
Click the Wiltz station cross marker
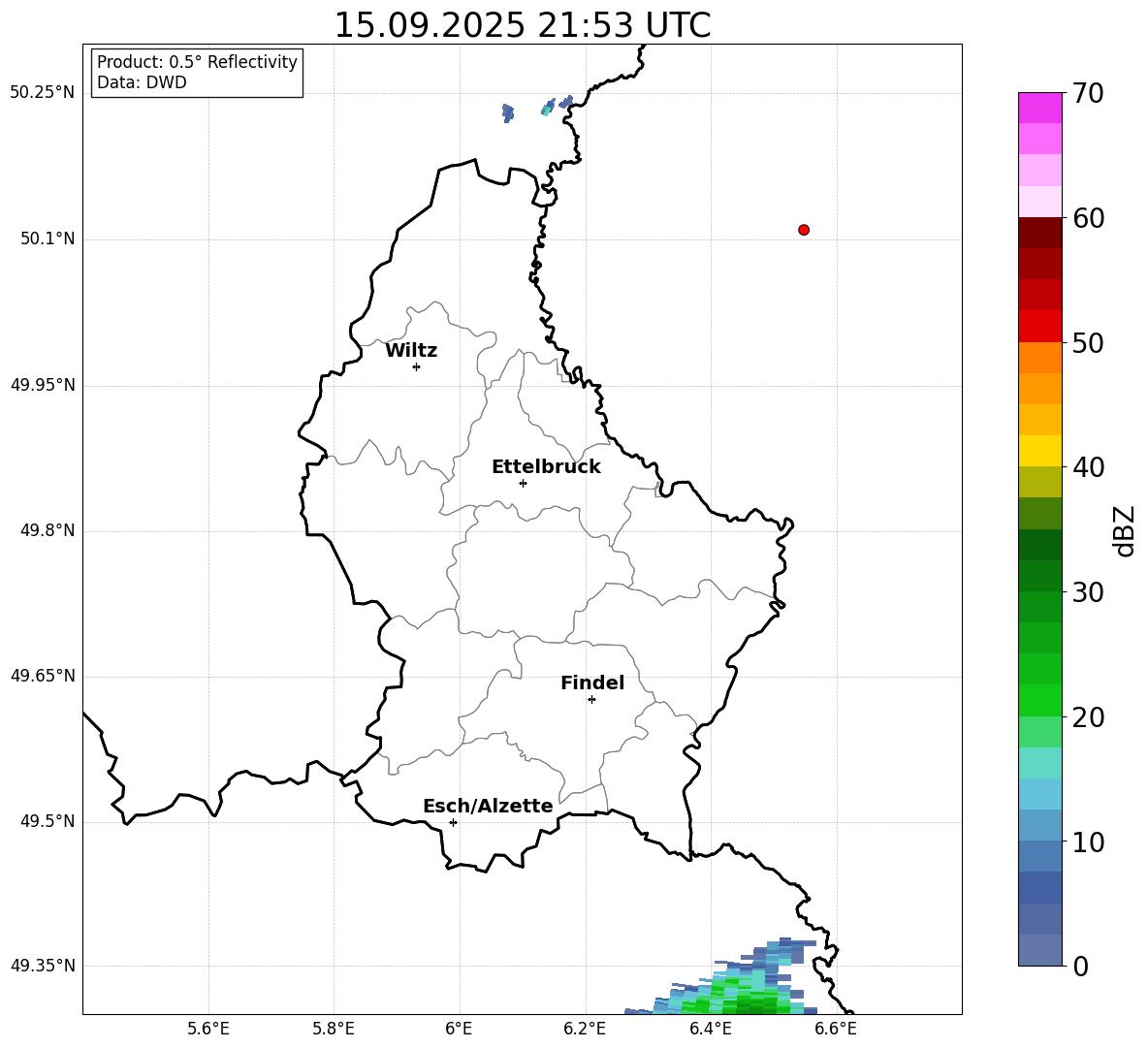[x=417, y=367]
